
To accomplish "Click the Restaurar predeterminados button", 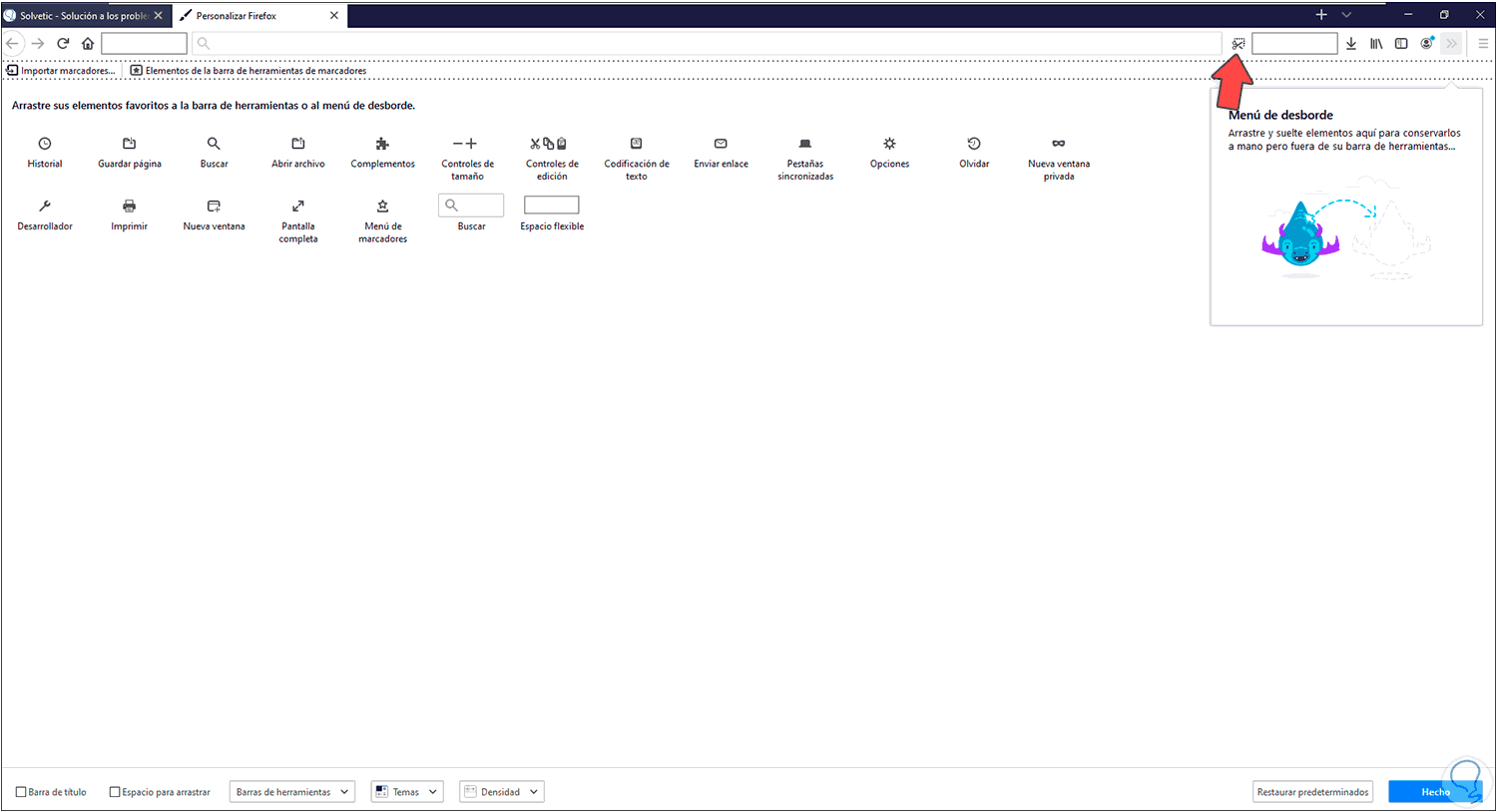I will [x=1312, y=791].
